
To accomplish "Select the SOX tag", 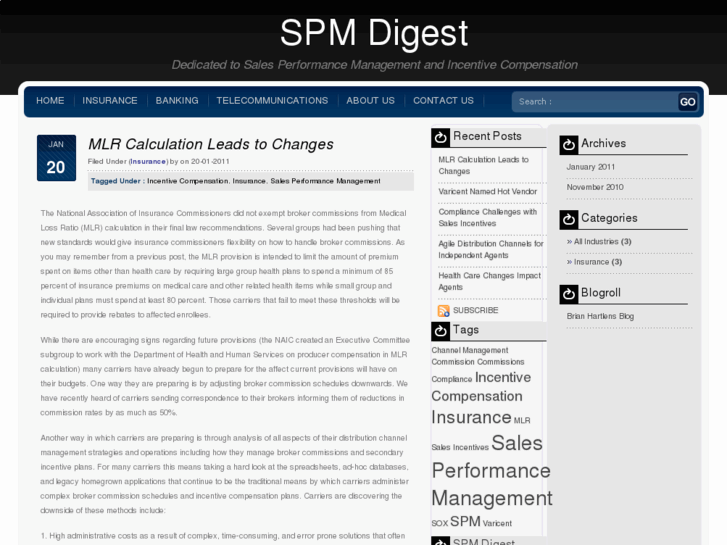I will [x=440, y=524].
